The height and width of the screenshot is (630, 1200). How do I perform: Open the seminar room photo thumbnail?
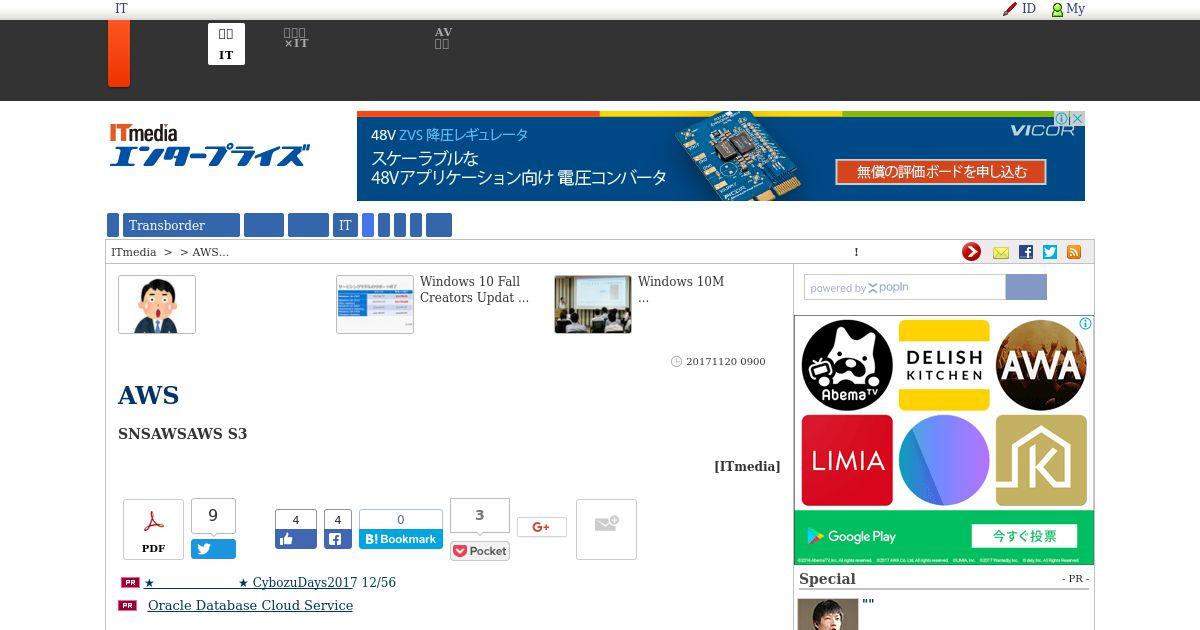click(593, 304)
